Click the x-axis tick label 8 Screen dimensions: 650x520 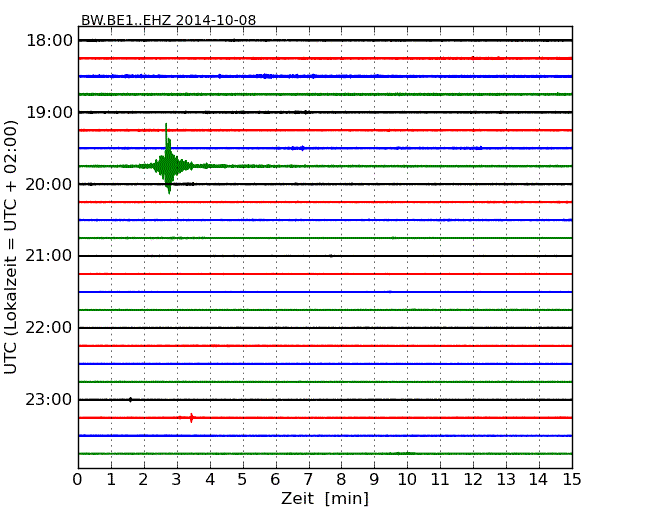coord(341,480)
